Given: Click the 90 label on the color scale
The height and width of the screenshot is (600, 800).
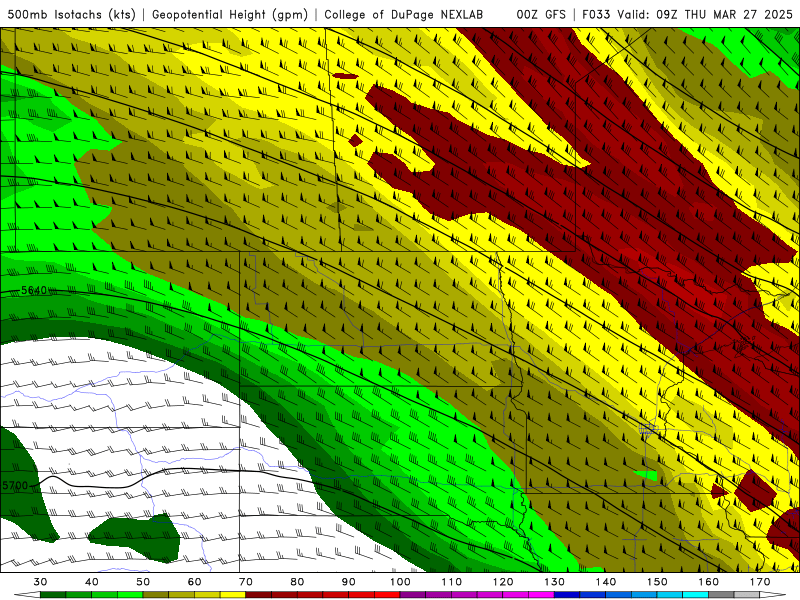Looking at the screenshot, I should 348,582.
